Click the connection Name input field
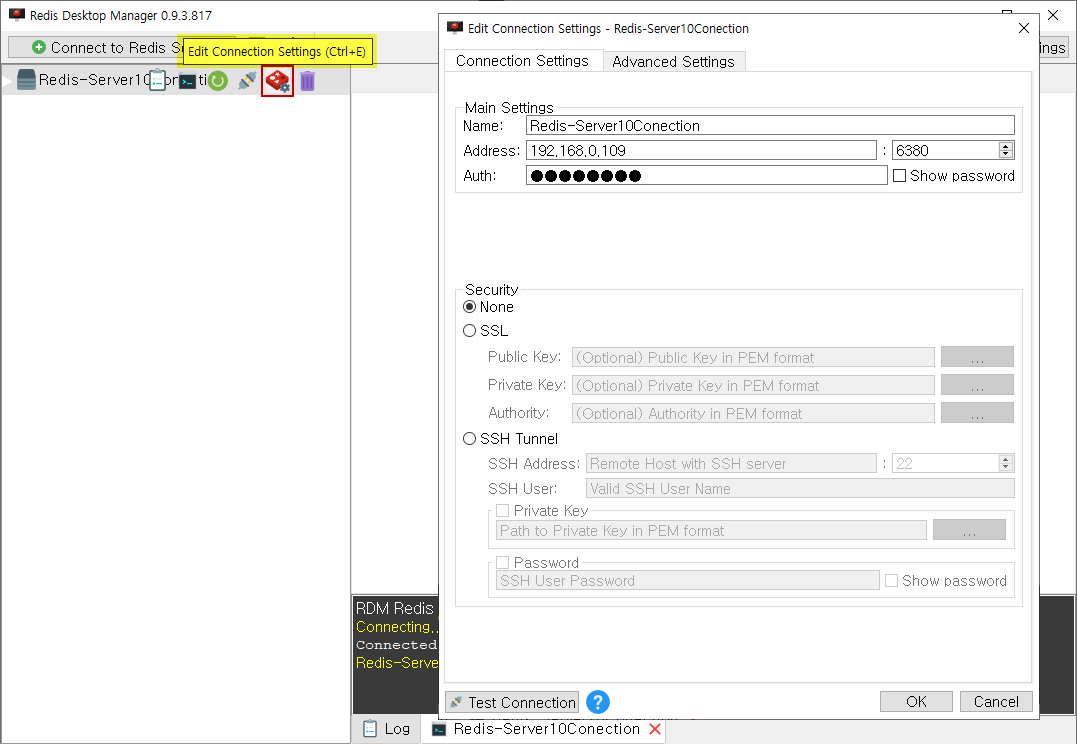1077x744 pixels. point(770,126)
